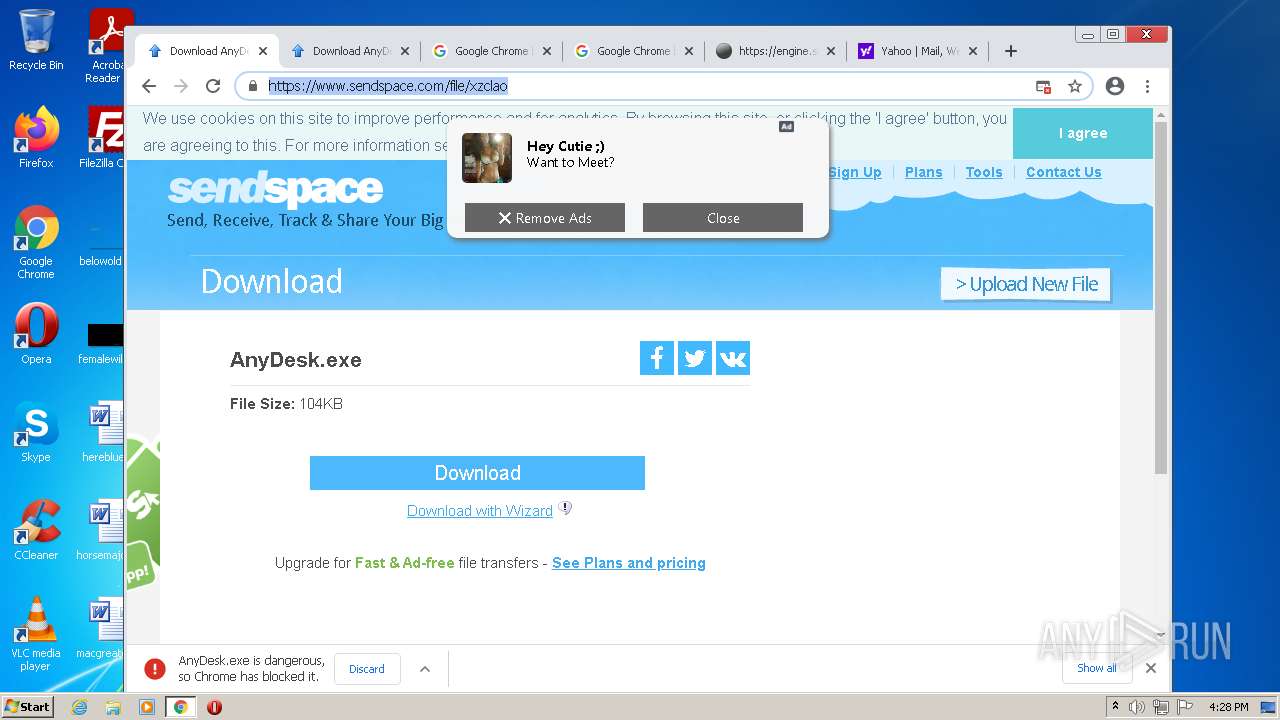Select the VLC media player desktop icon

(x=36, y=634)
